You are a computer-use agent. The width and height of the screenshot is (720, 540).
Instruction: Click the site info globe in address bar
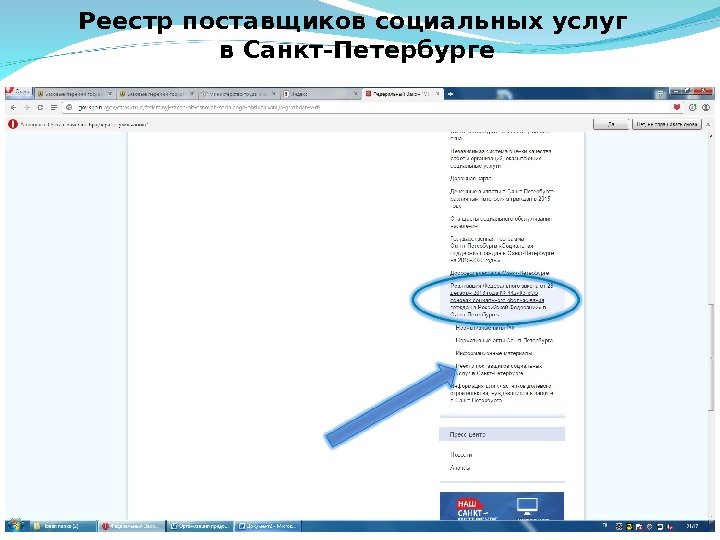coord(69,107)
